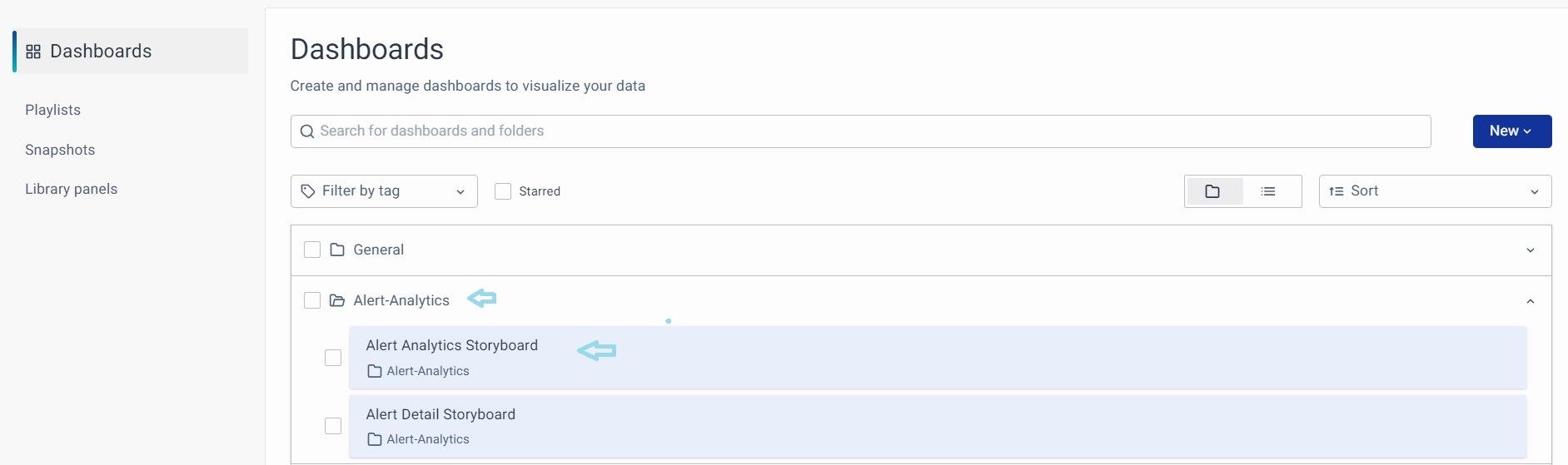Enable the Starred checkbox
Screen dimensions: 1568x465
point(503,191)
